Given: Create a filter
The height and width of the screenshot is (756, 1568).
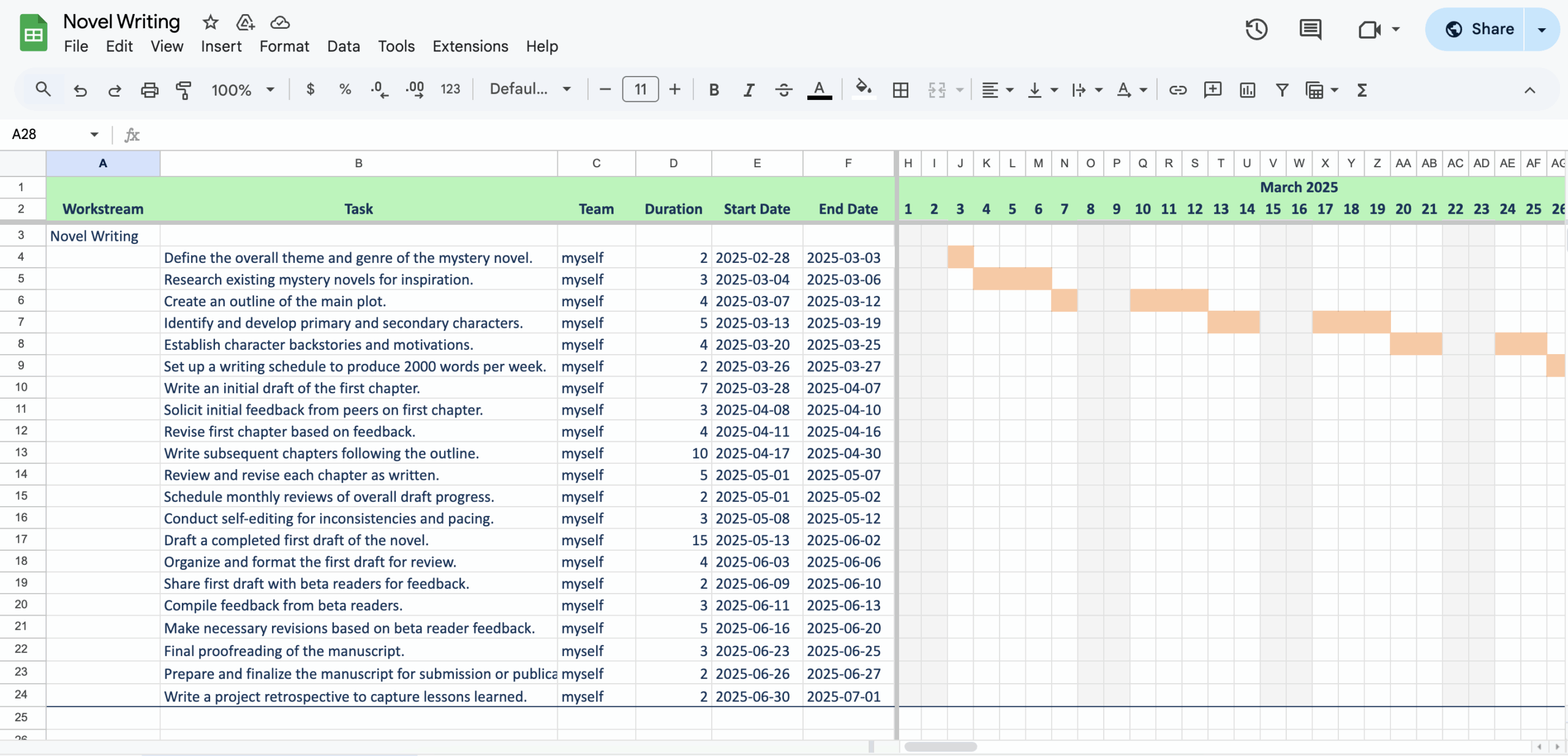Looking at the screenshot, I should pyautogui.click(x=1281, y=89).
